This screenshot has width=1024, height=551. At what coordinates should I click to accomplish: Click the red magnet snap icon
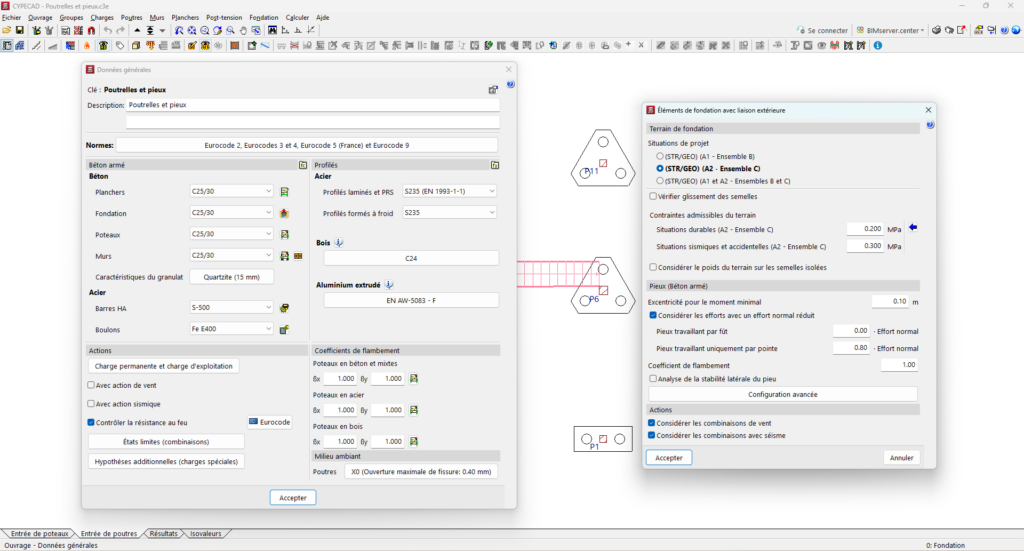(91, 31)
